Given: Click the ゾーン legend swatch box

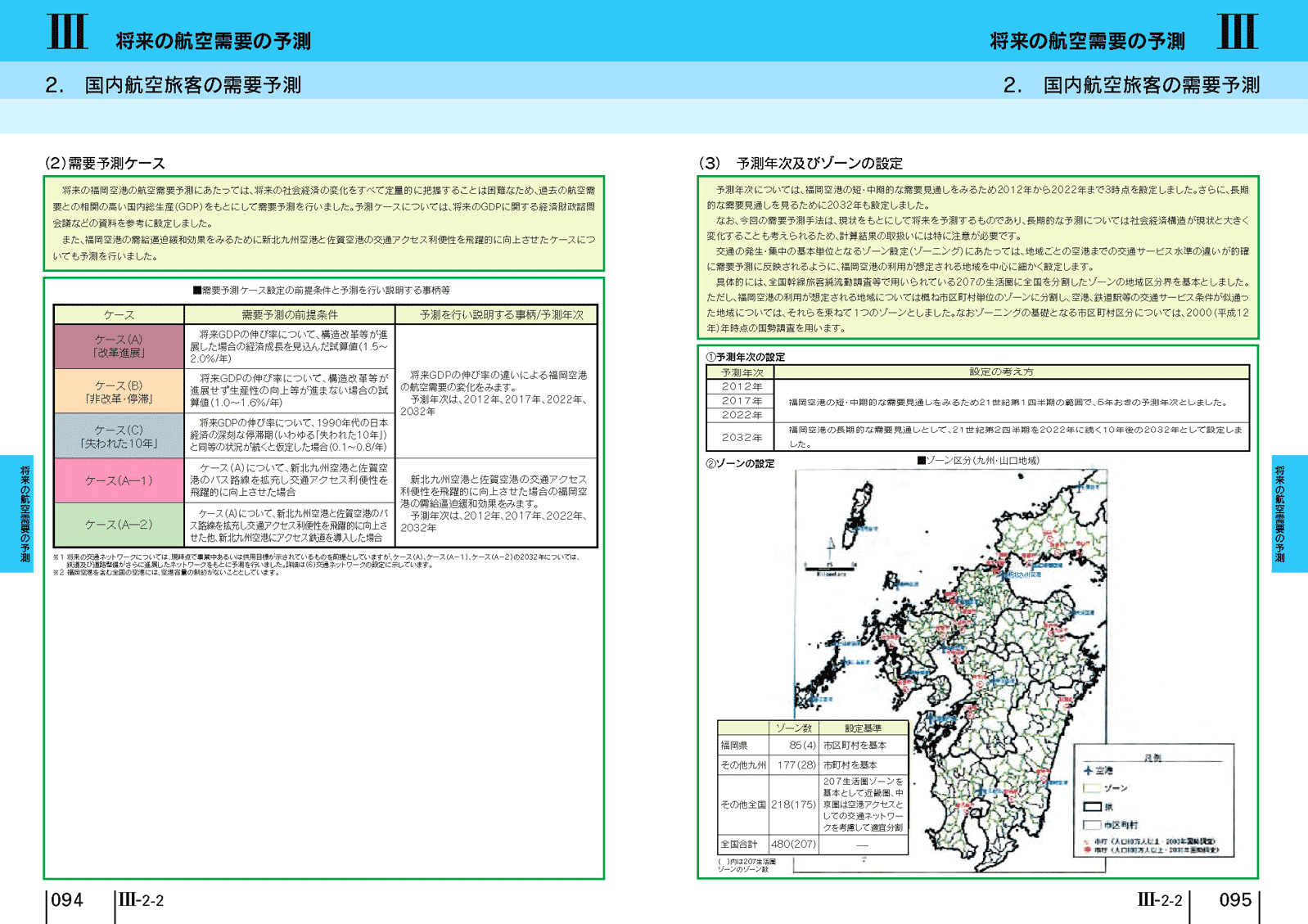Looking at the screenshot, I should tap(1092, 788).
